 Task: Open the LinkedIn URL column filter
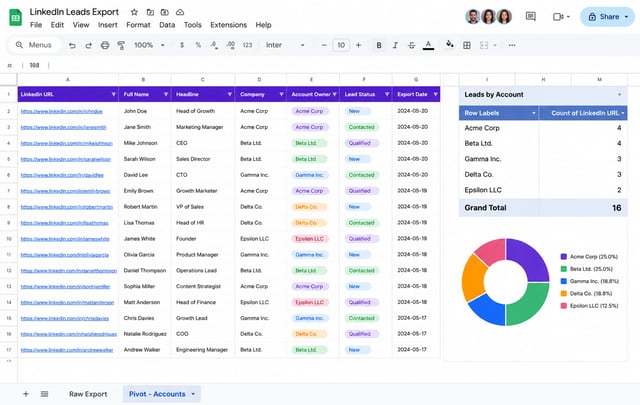point(113,94)
